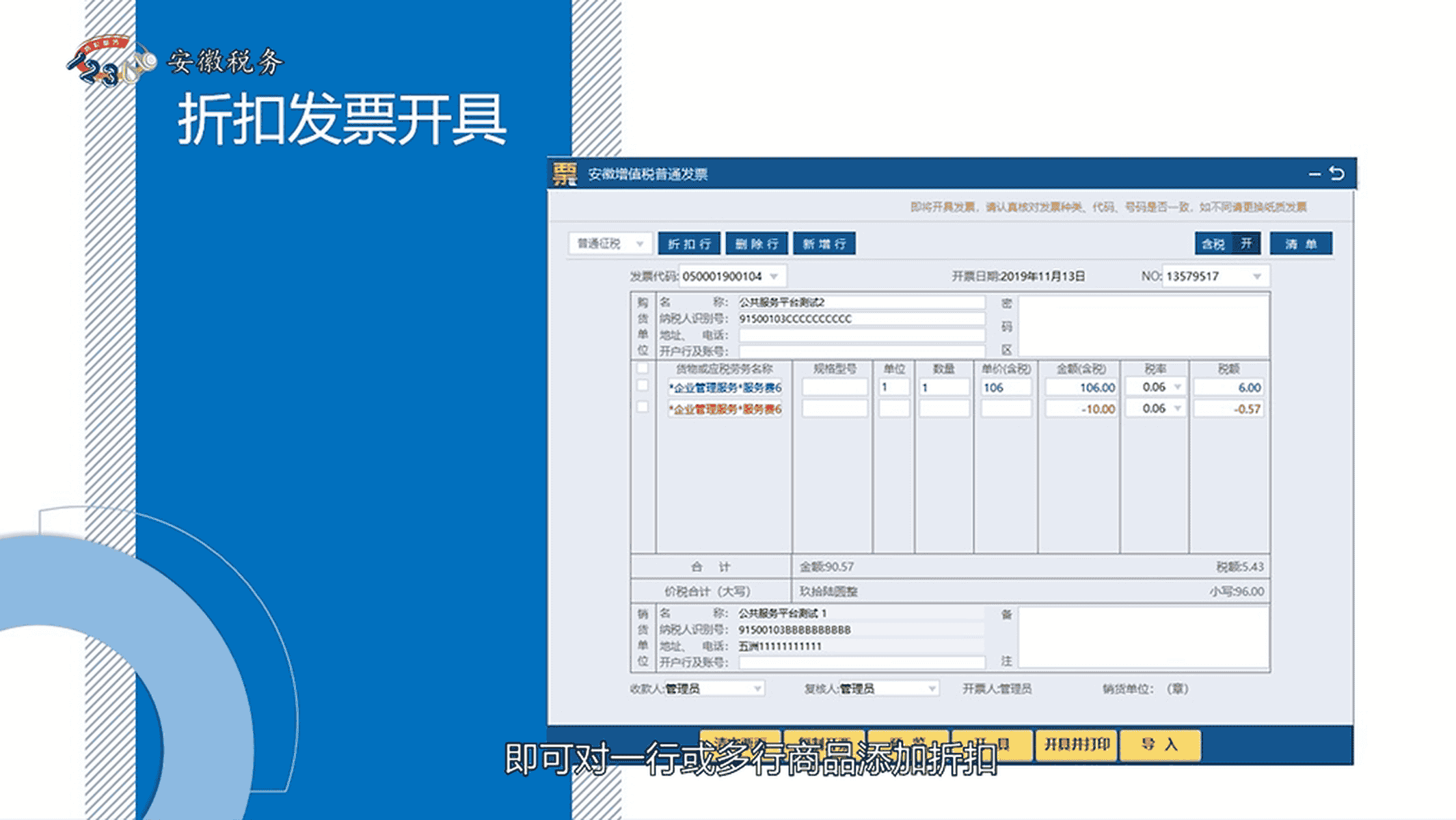Open the 发票代码 invoice code dropdown

pyautogui.click(x=774, y=276)
